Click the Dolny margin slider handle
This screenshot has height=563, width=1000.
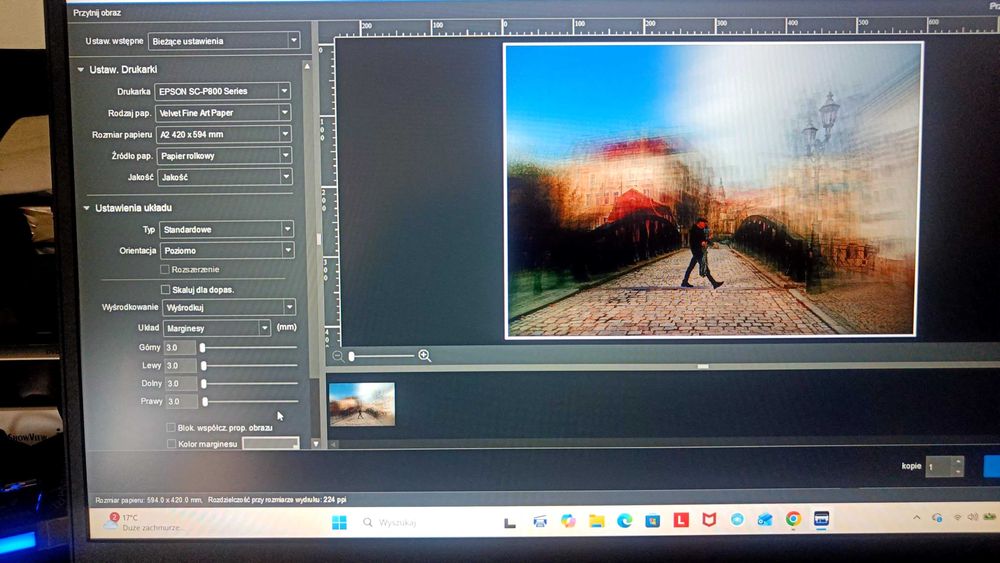click(x=204, y=383)
